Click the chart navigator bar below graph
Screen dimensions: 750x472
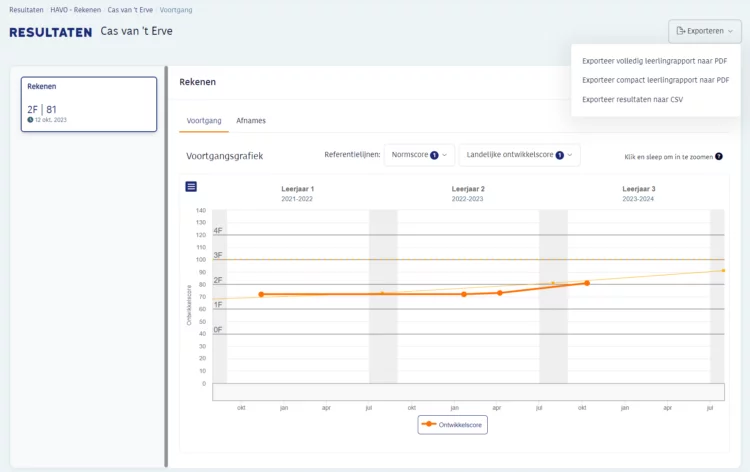(x=468, y=392)
